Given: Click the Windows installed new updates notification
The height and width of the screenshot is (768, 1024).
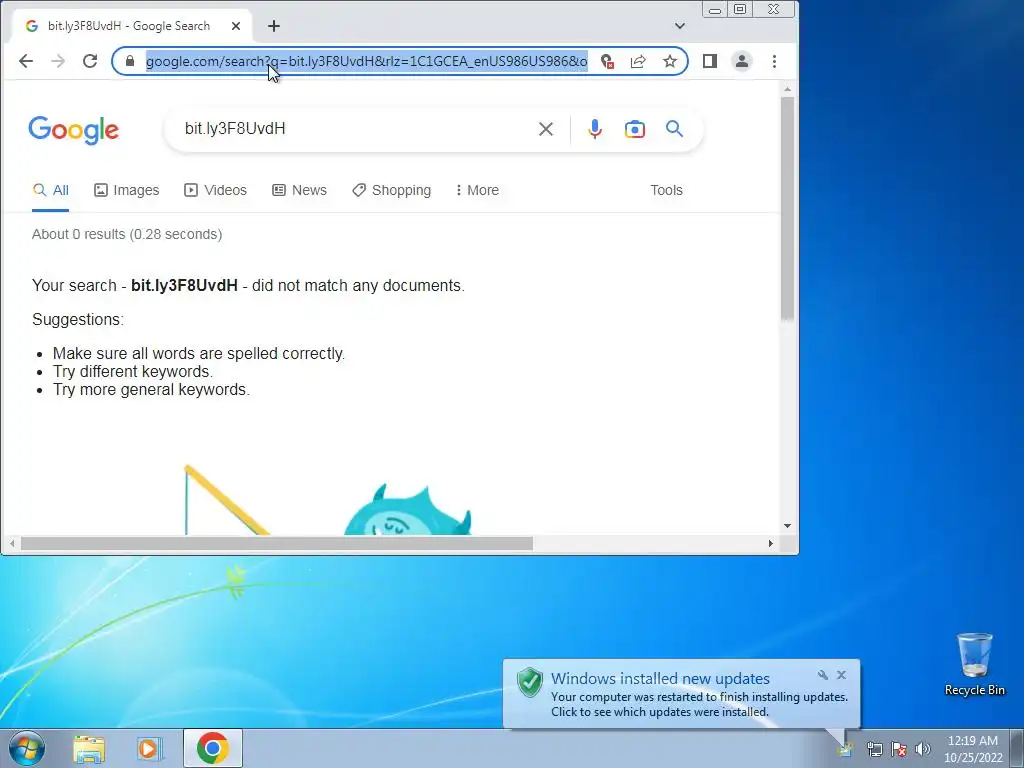Looking at the screenshot, I should tap(681, 694).
